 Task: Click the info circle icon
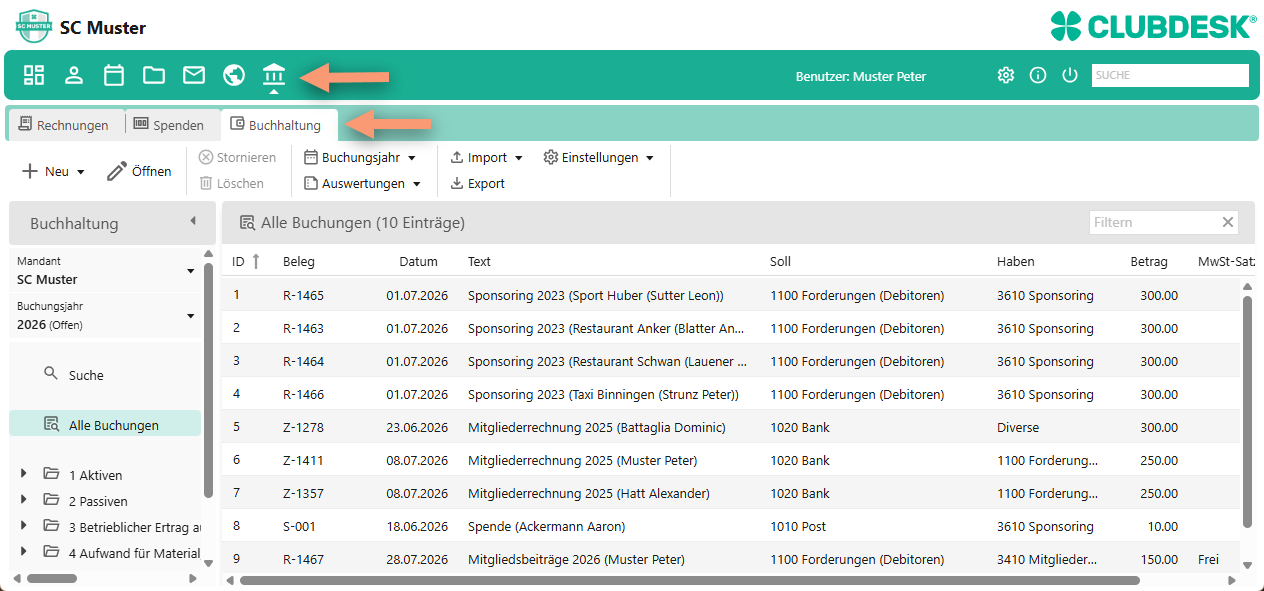(x=1038, y=75)
